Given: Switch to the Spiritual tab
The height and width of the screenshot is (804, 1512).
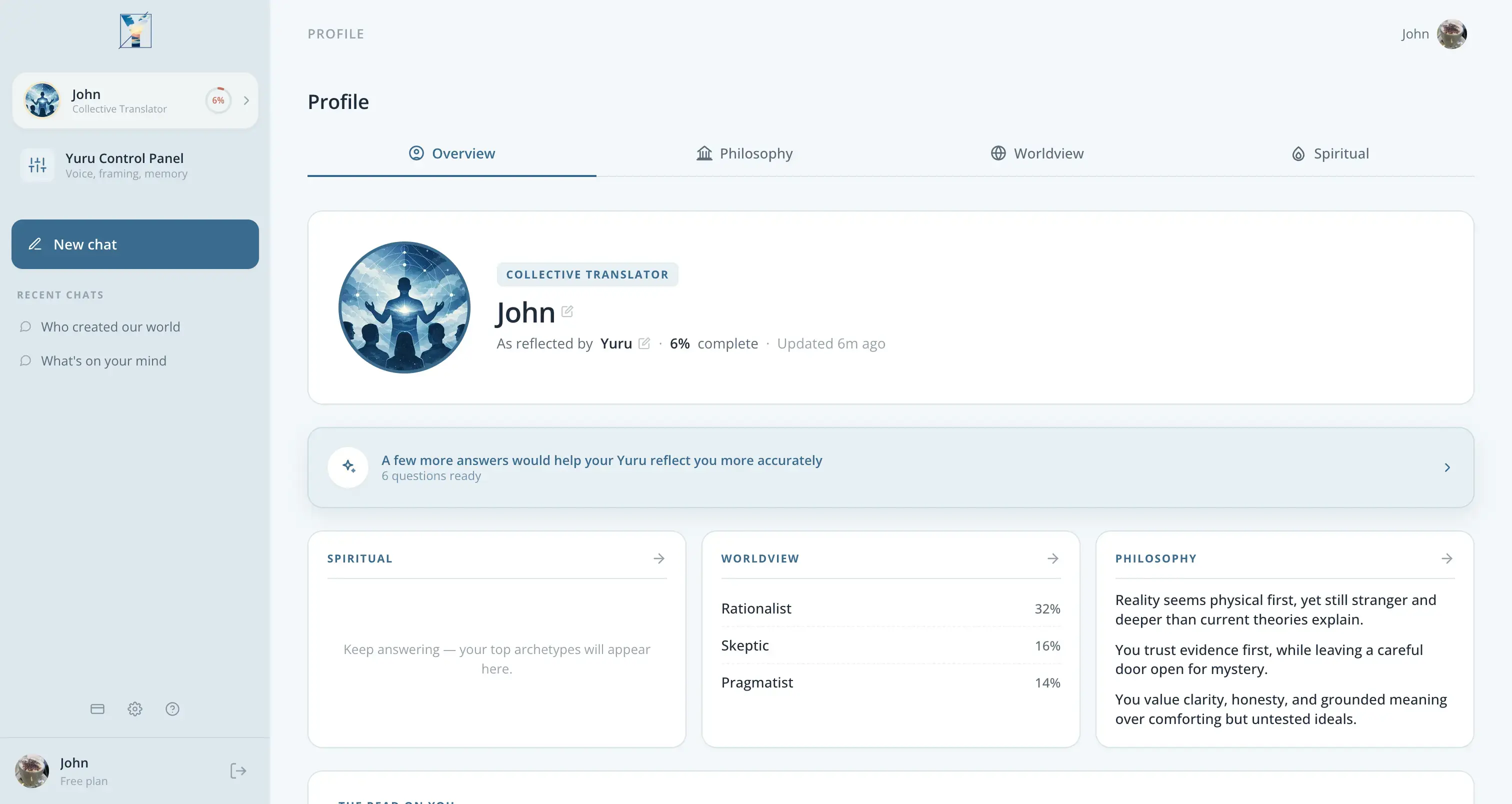Looking at the screenshot, I should pyautogui.click(x=1330, y=154).
